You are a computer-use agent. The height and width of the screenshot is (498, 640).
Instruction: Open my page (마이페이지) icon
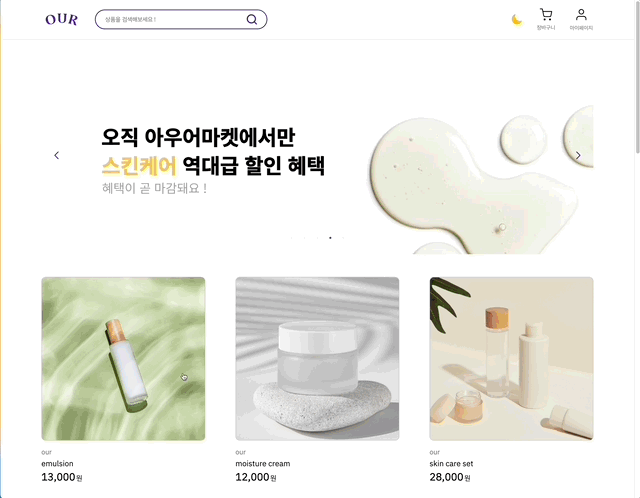pos(581,19)
